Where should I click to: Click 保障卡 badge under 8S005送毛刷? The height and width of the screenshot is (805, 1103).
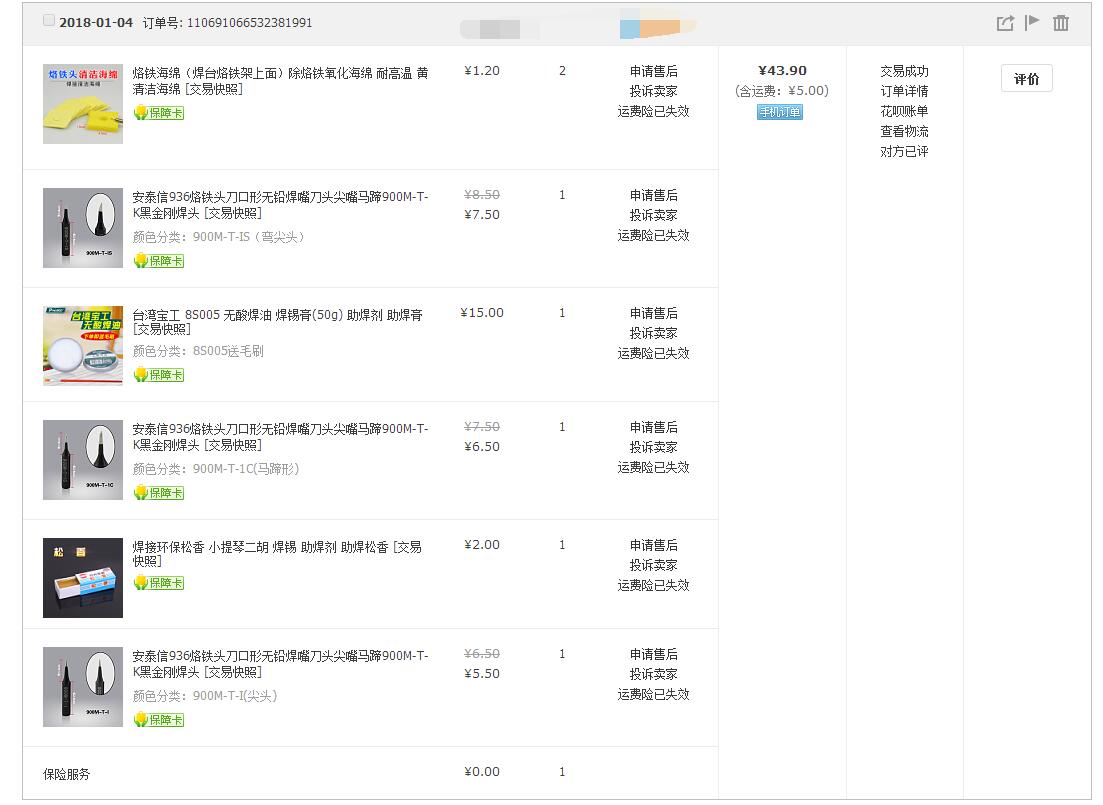(x=159, y=375)
